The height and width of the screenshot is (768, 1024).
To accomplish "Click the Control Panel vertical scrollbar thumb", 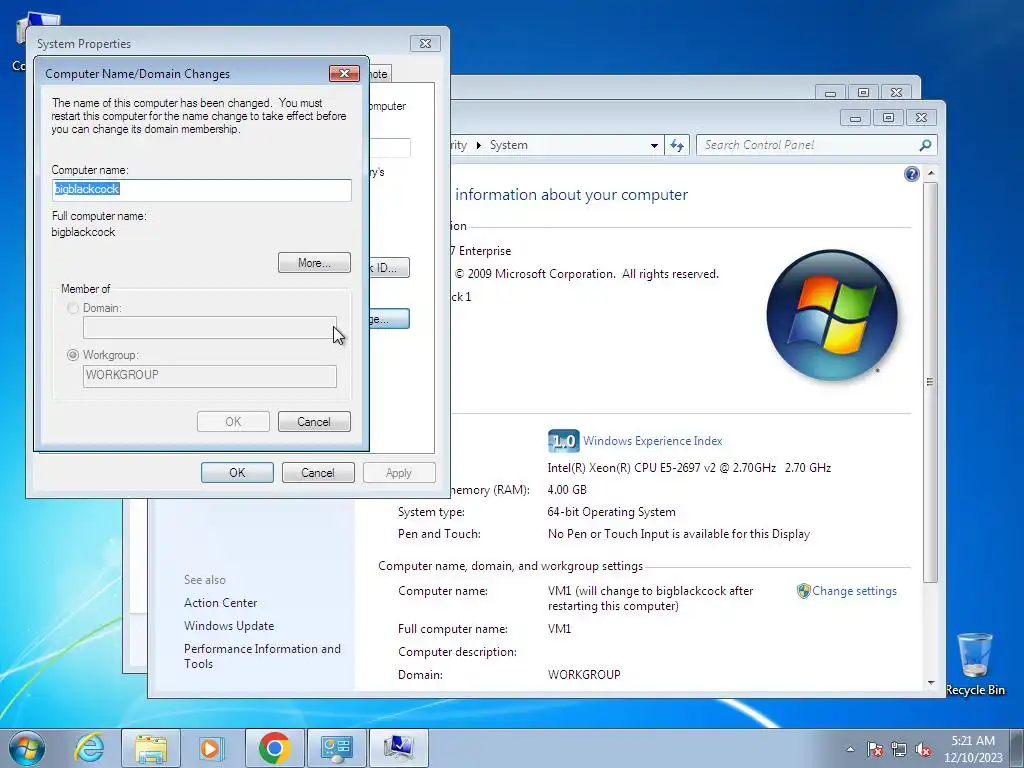I will tap(931, 382).
